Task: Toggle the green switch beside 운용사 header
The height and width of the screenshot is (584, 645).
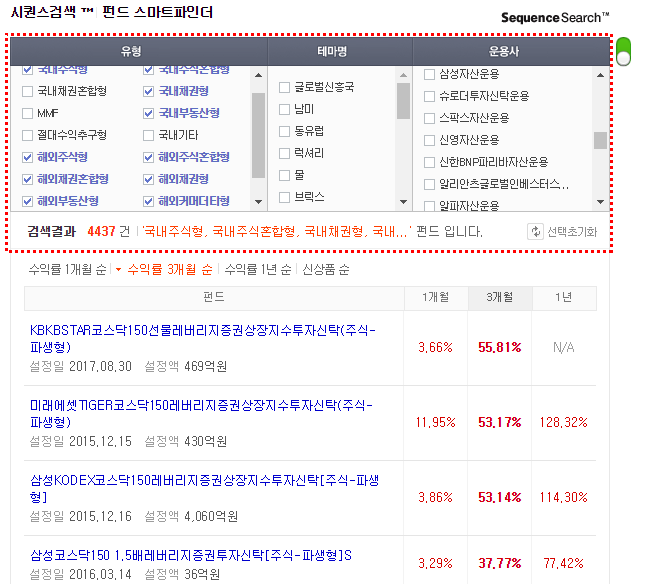Action: pyautogui.click(x=624, y=51)
